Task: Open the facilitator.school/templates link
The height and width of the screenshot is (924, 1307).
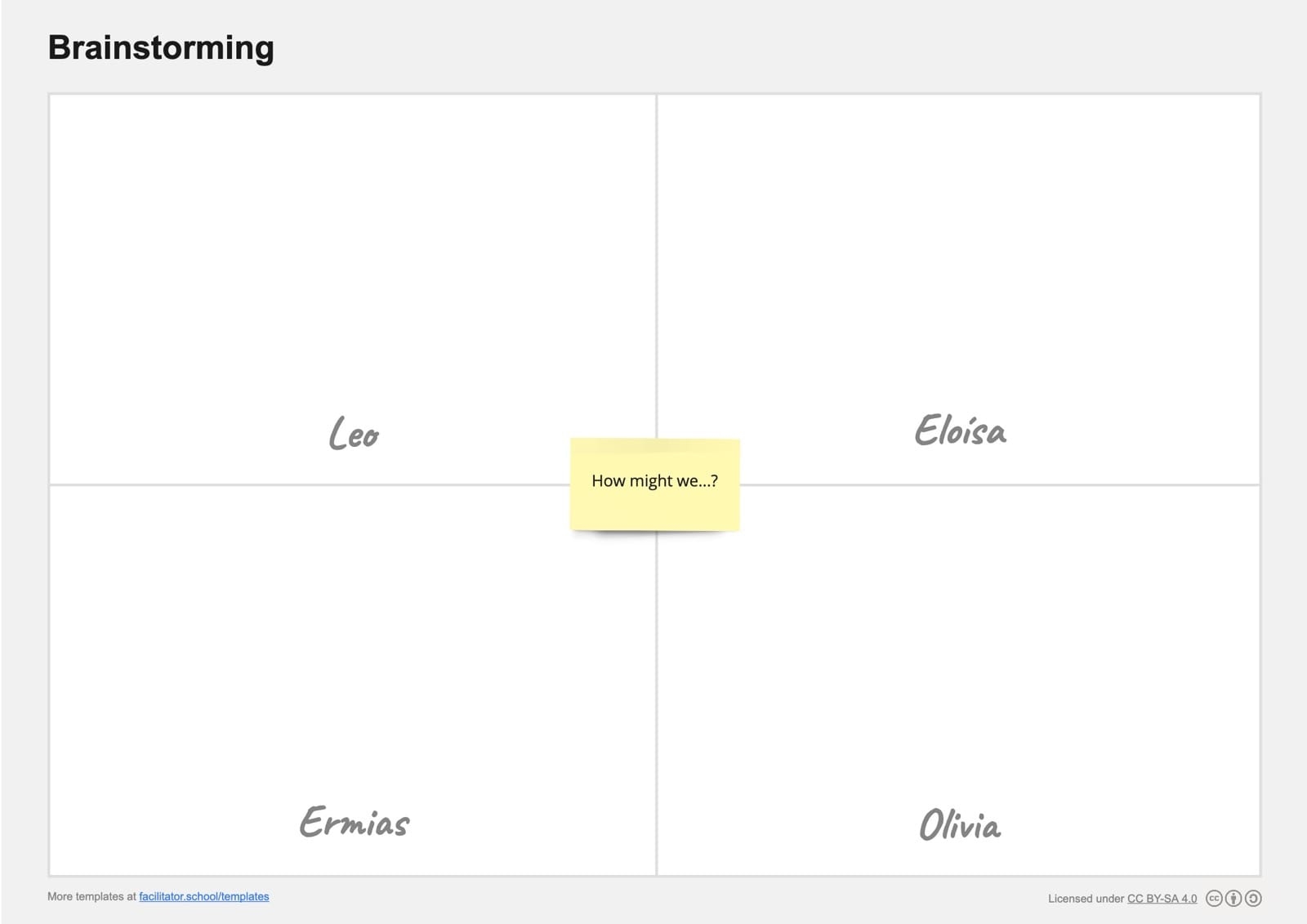Action: 203,896
